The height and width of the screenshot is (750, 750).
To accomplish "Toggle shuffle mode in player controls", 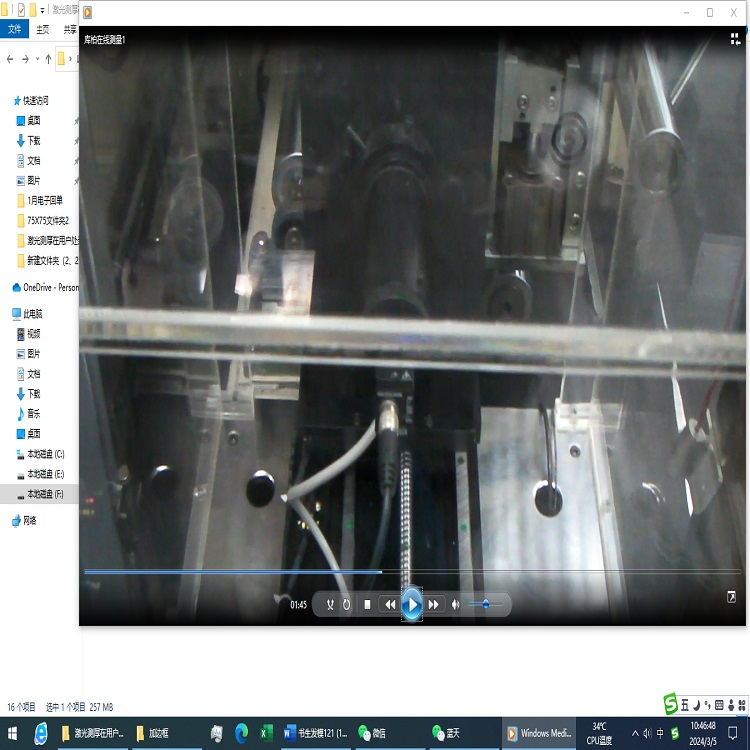I will click(x=329, y=604).
